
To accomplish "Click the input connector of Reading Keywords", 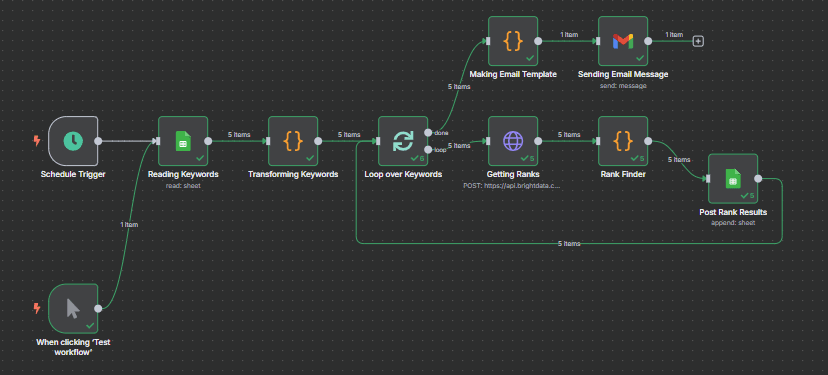I will click(157, 141).
